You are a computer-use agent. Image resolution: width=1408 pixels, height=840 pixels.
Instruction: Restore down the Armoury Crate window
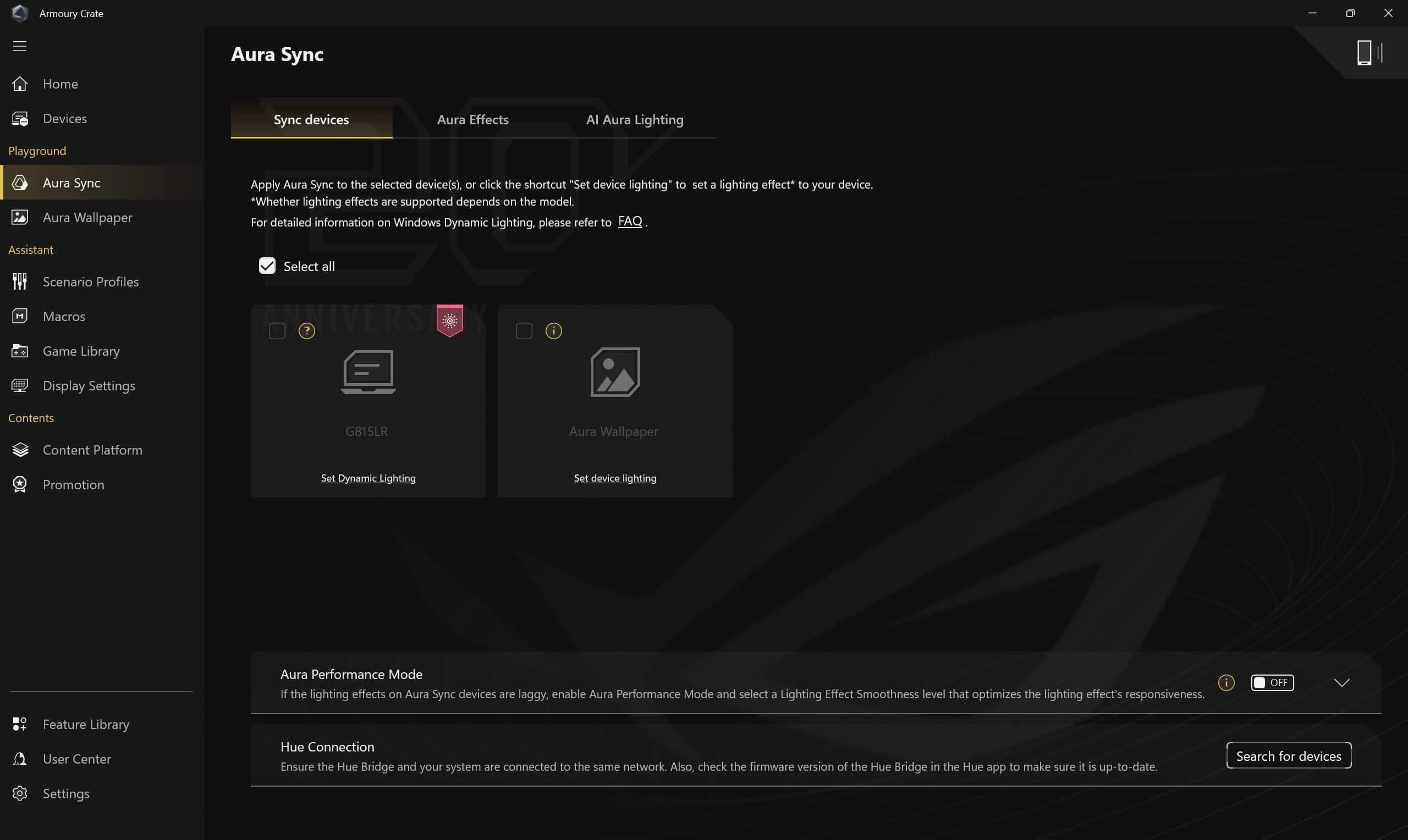1350,13
